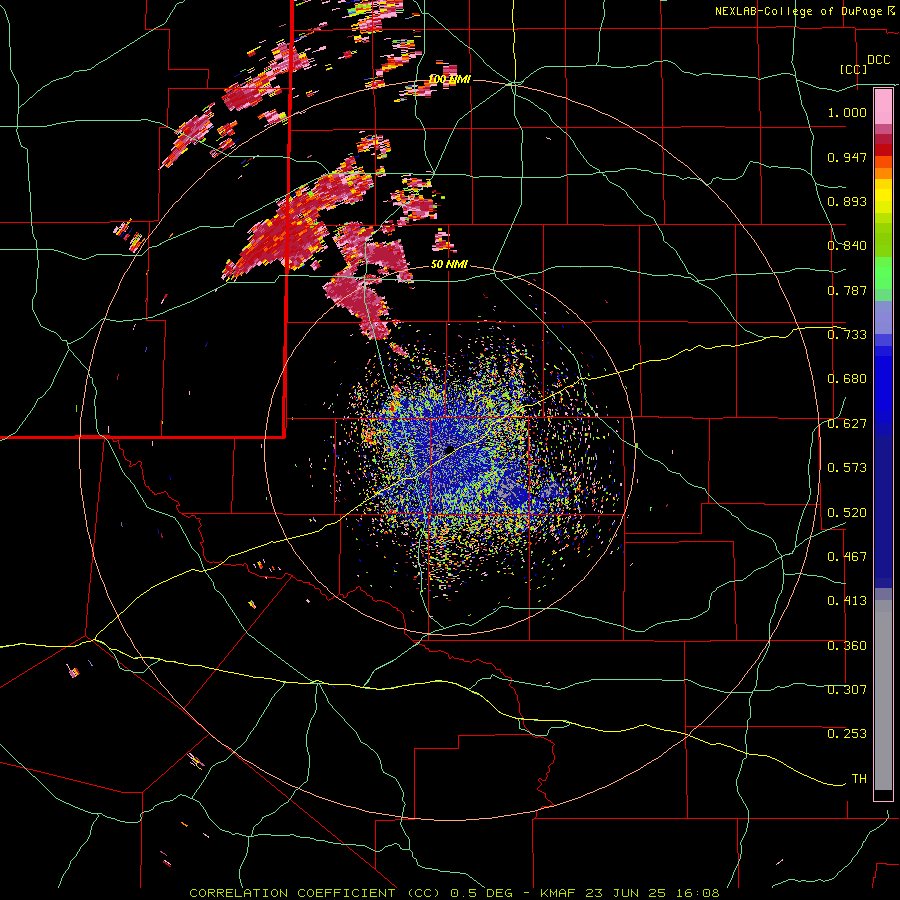Click the 0.413 legend value

[x=847, y=600]
